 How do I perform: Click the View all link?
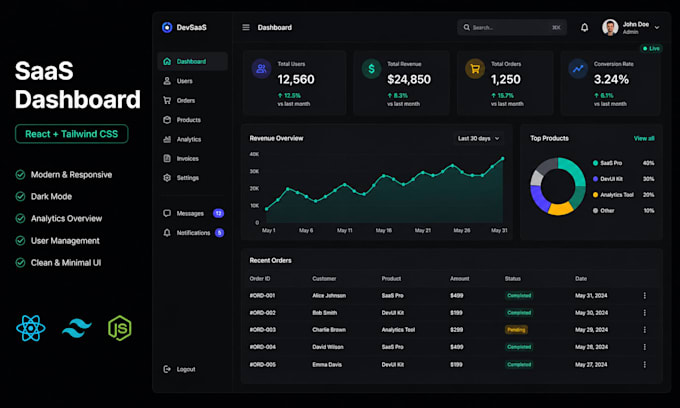[x=644, y=138]
